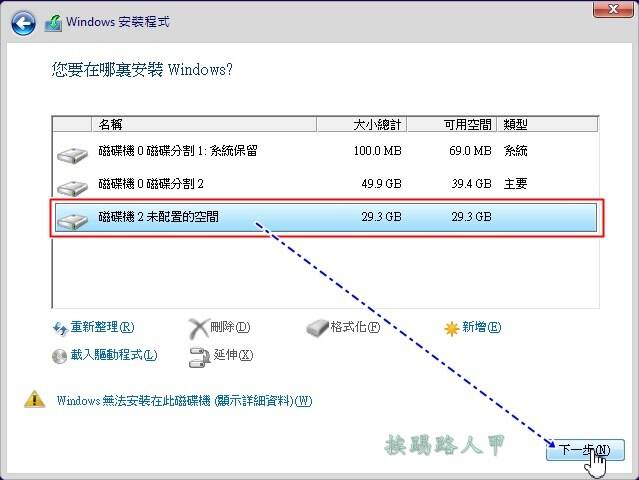The image size is (639, 480).
Task: Click the 延伸(X) link
Action: 233,355
